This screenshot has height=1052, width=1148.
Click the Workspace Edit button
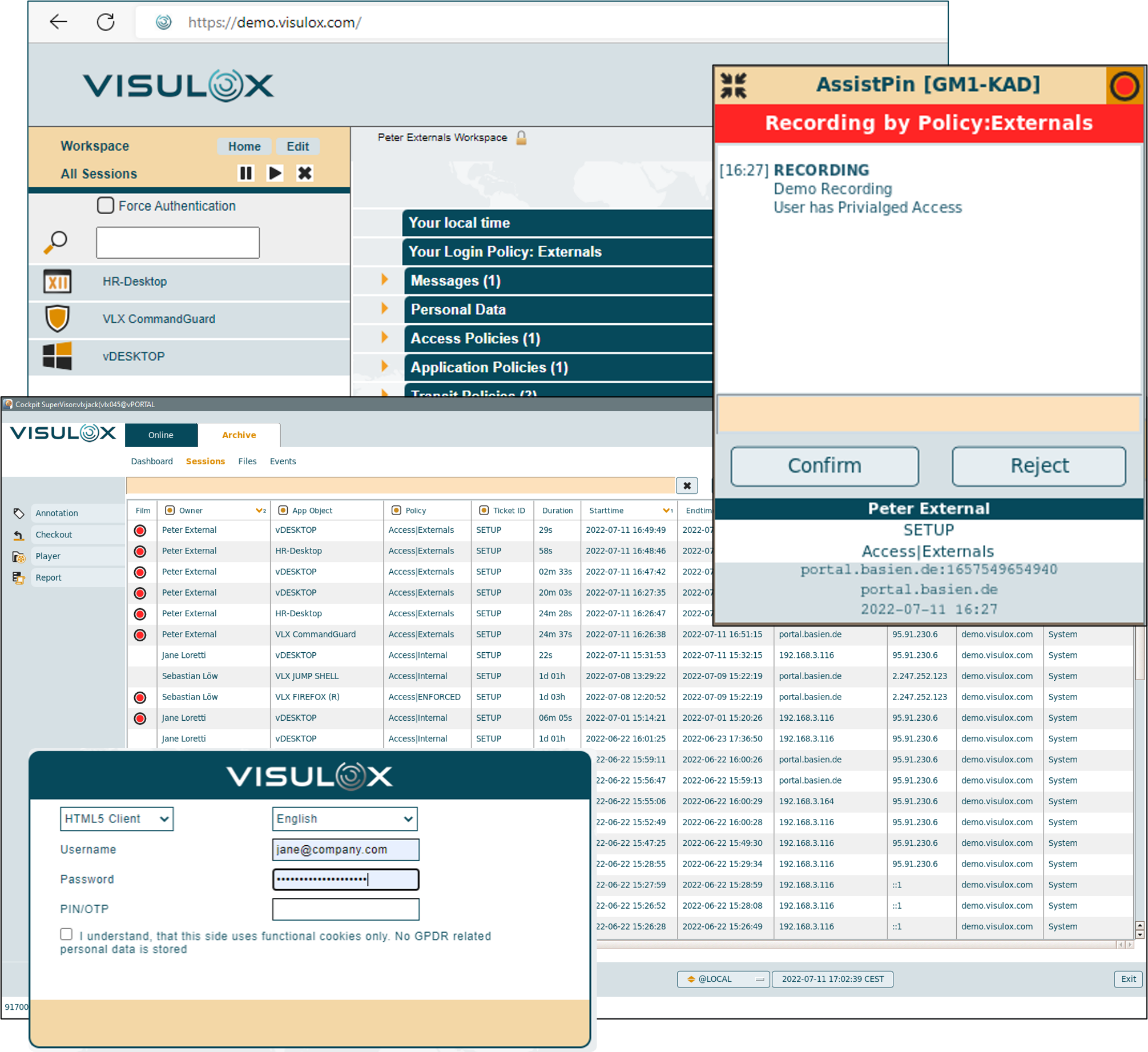tap(297, 146)
